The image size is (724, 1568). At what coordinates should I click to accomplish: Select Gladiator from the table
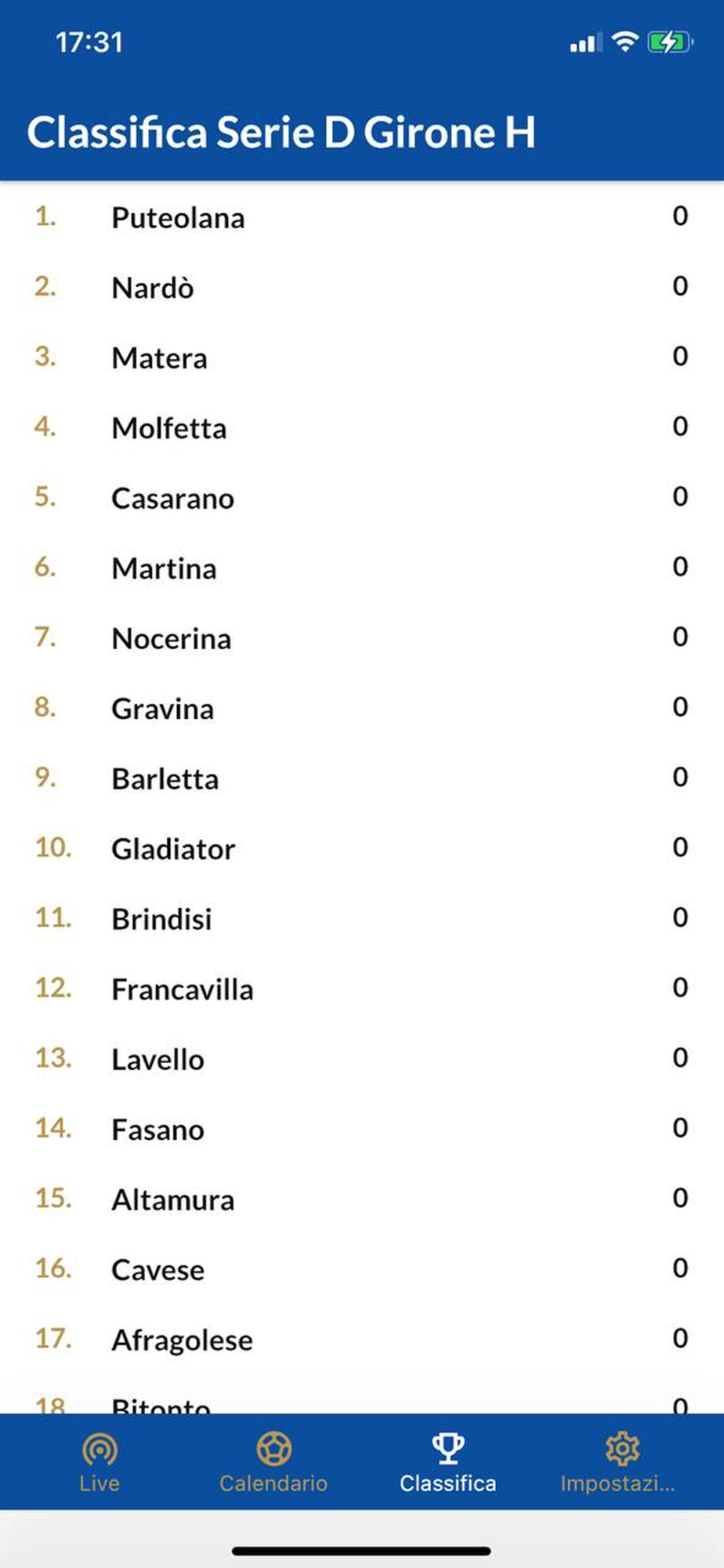362,849
